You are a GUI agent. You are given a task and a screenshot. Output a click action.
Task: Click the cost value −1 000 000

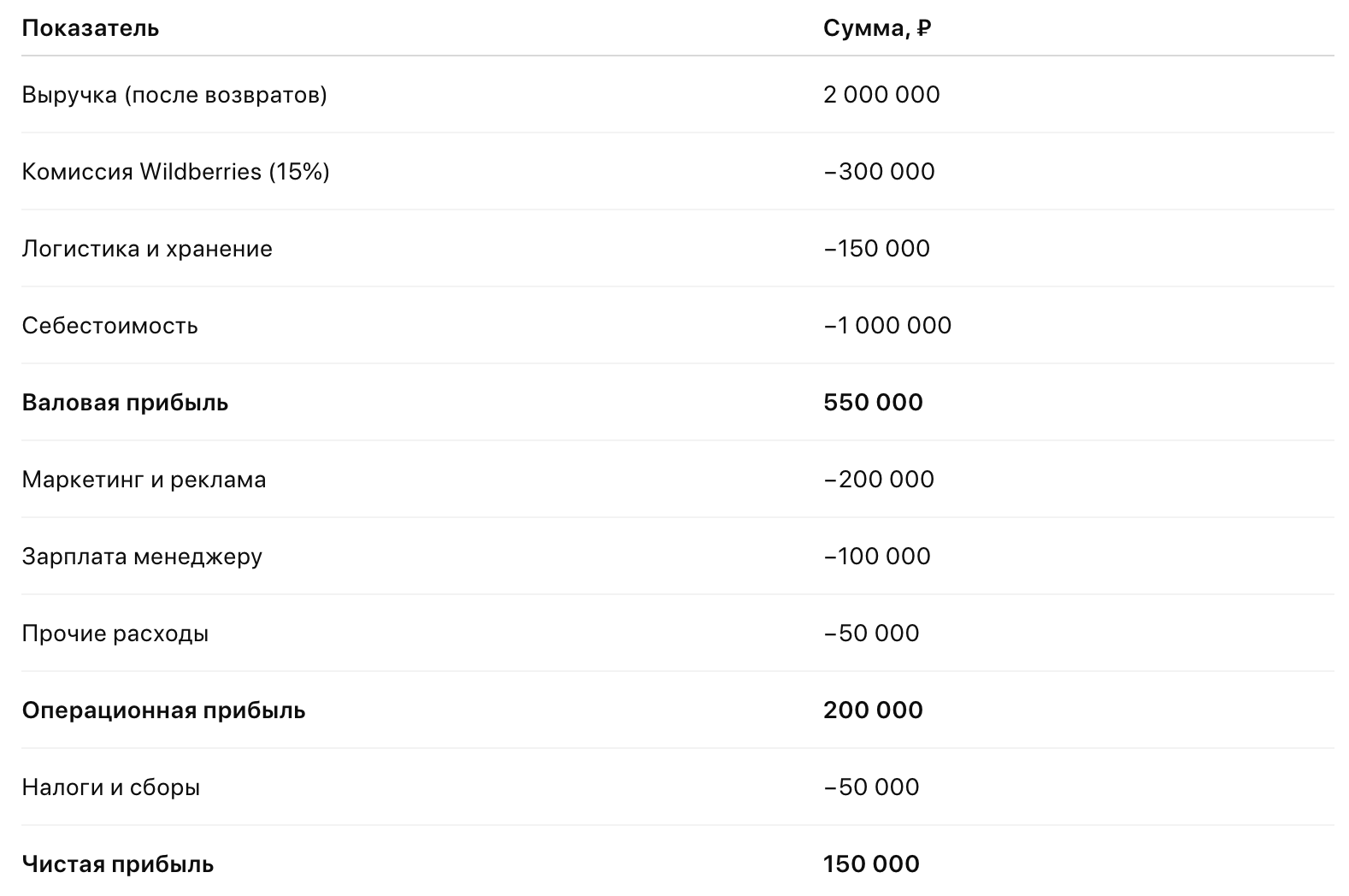click(887, 326)
